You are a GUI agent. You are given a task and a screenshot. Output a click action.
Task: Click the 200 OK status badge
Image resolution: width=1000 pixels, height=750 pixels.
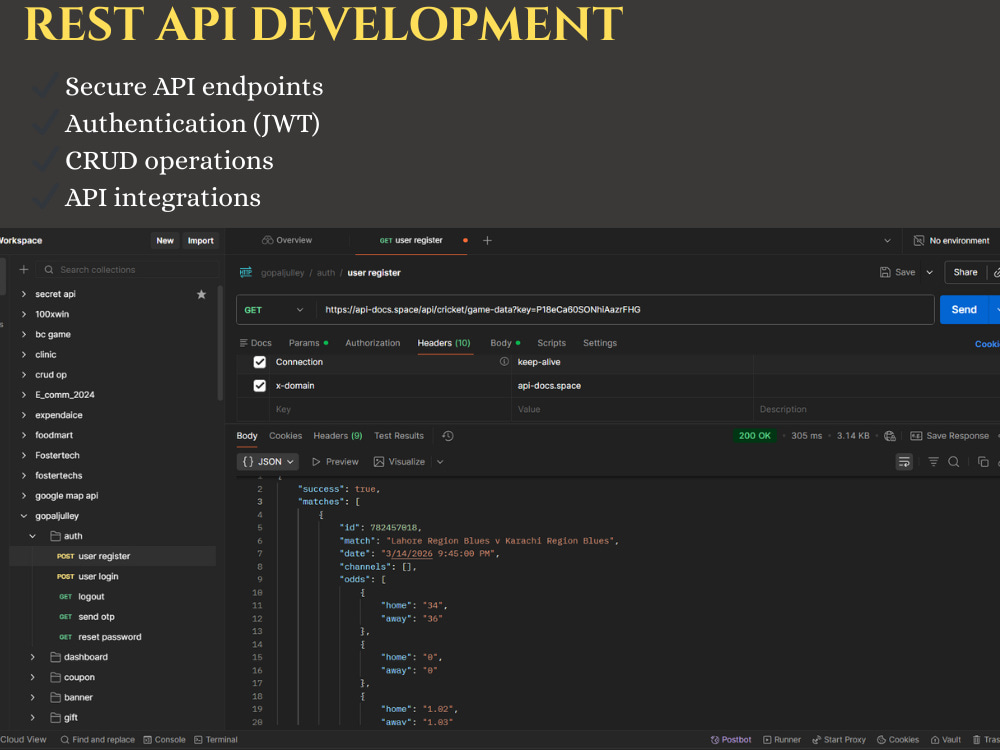pos(754,436)
